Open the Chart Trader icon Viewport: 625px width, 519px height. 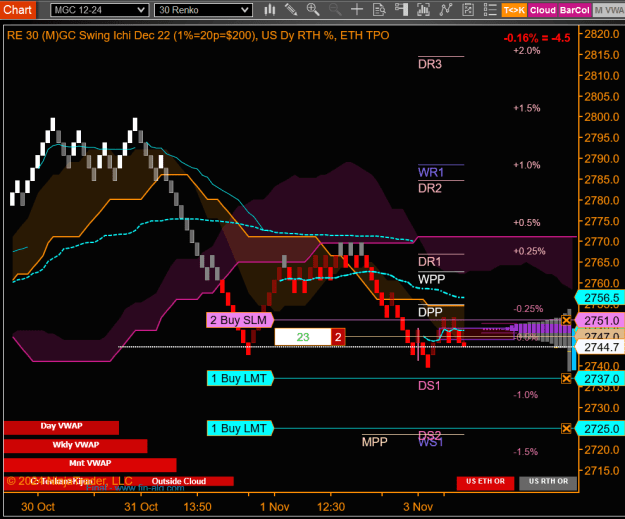(x=401, y=10)
